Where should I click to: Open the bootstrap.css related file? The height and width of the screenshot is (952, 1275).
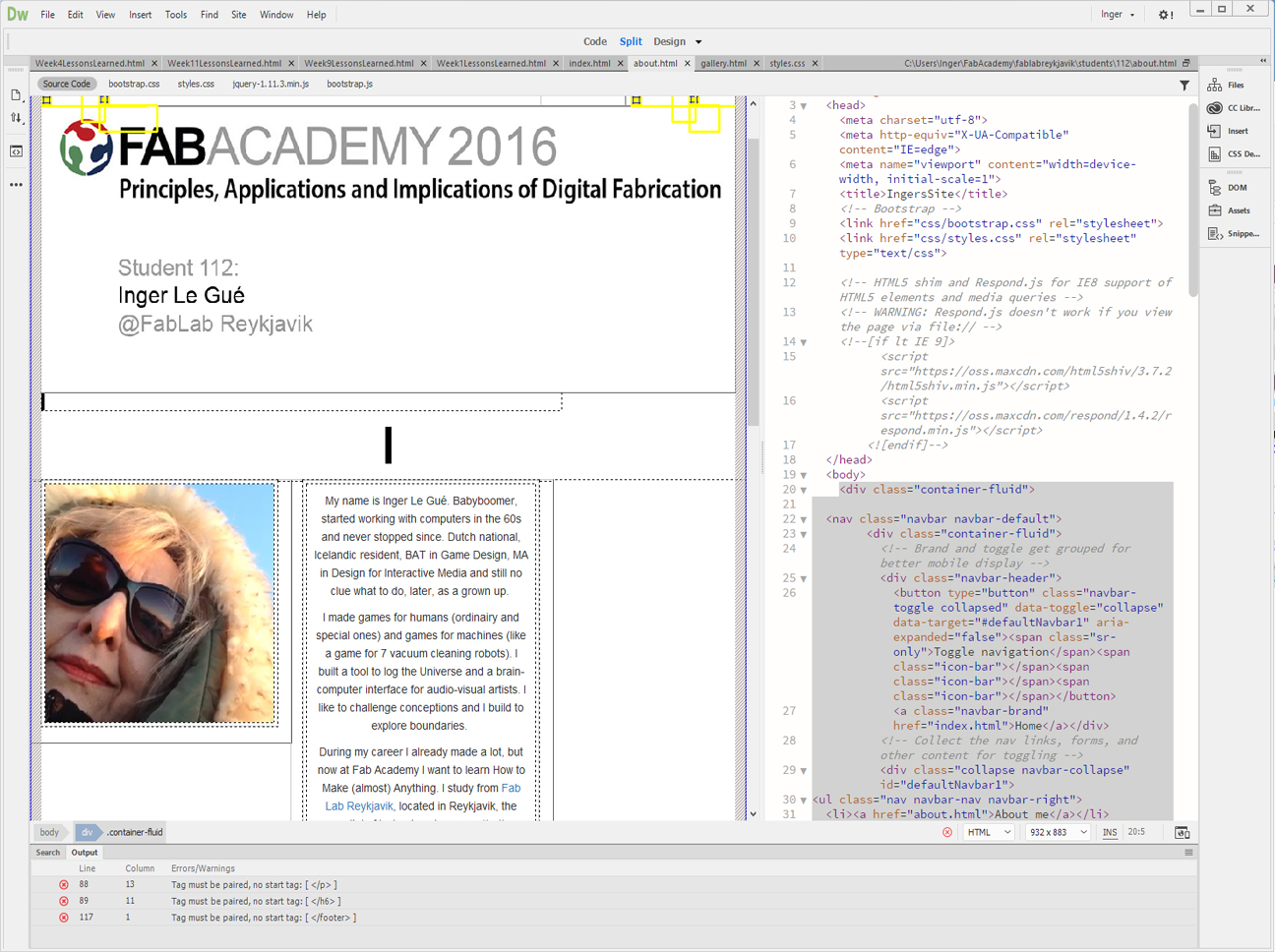[134, 85]
